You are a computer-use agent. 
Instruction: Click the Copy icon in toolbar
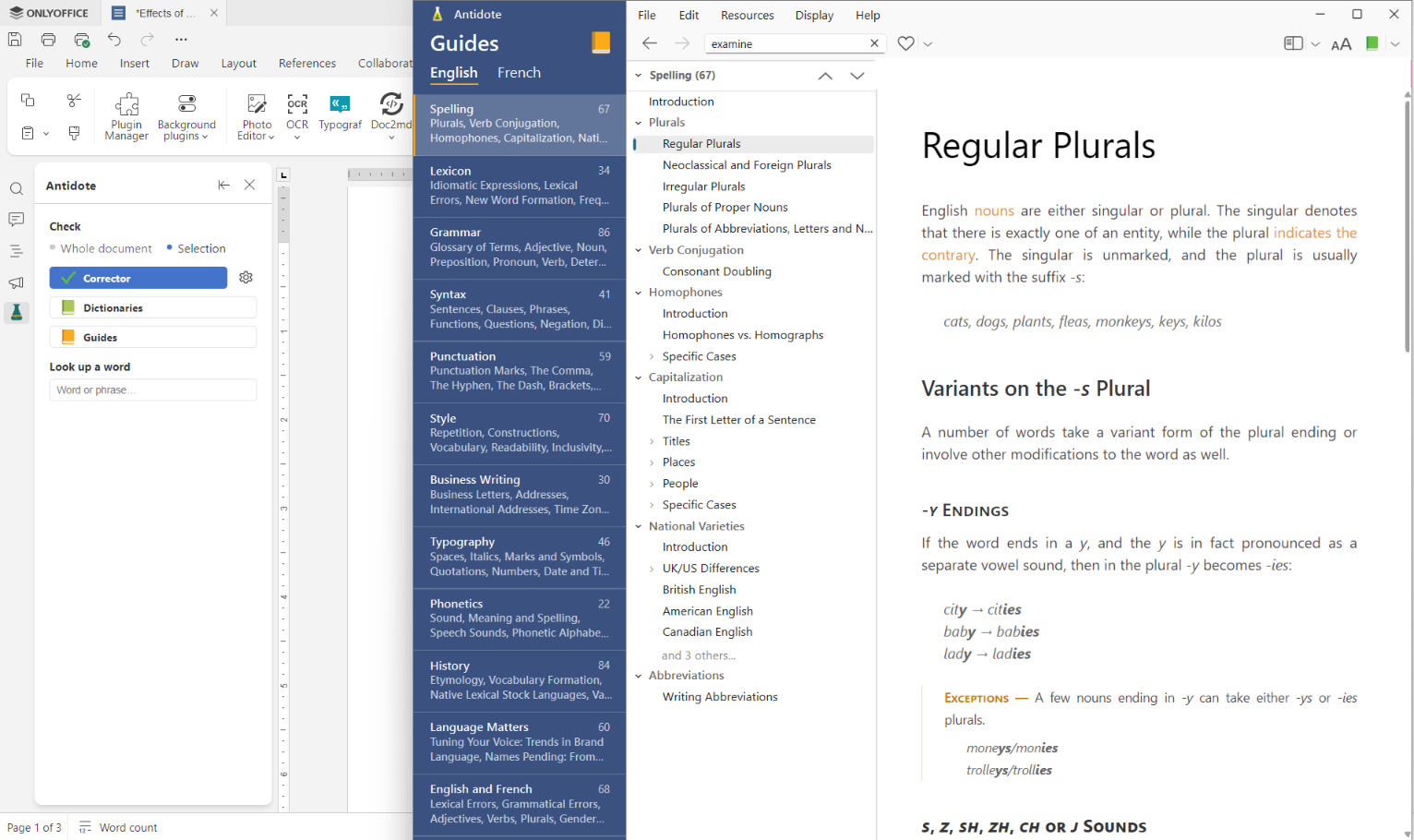coord(28,100)
